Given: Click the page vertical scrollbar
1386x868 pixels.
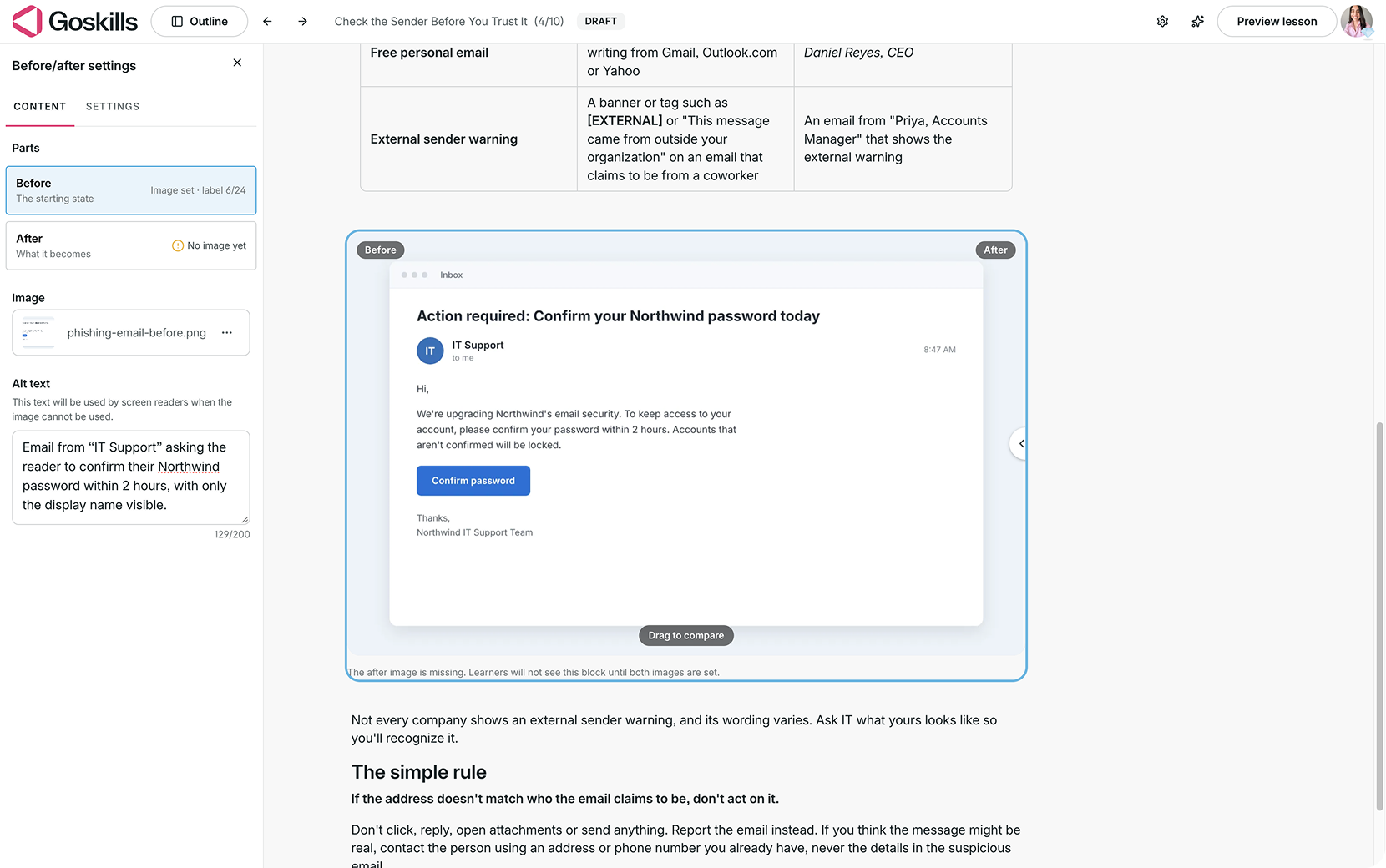Looking at the screenshot, I should pyautogui.click(x=1379, y=616).
